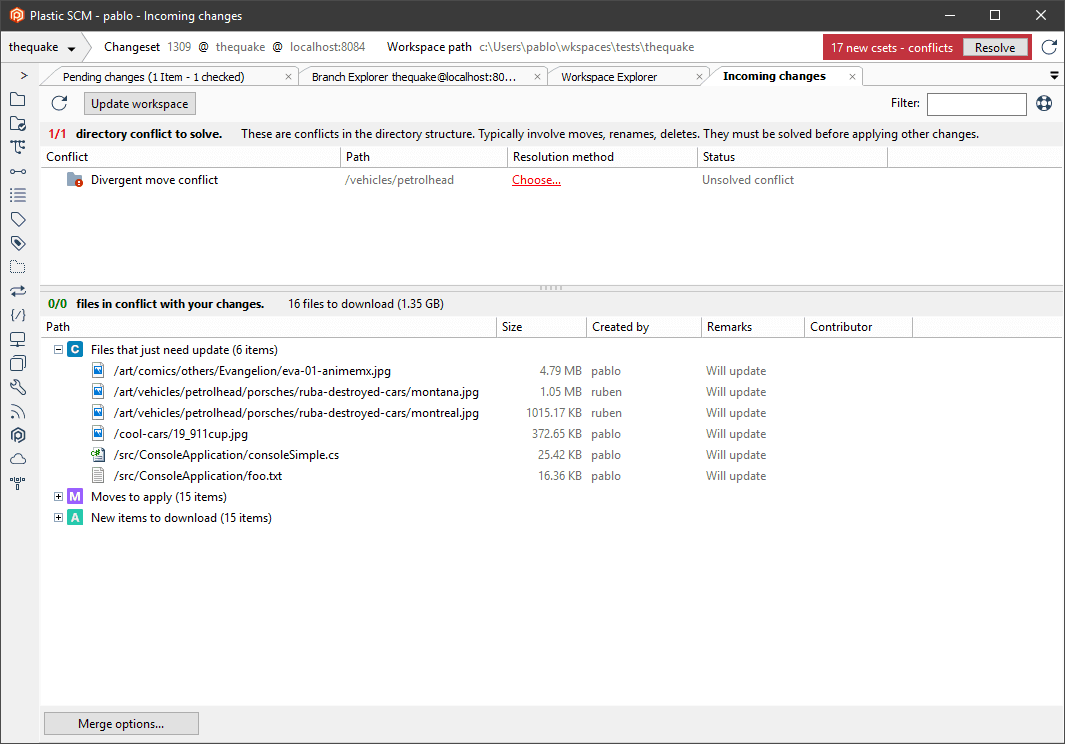Click inside the Filter text field
1065x744 pixels.
click(975, 103)
